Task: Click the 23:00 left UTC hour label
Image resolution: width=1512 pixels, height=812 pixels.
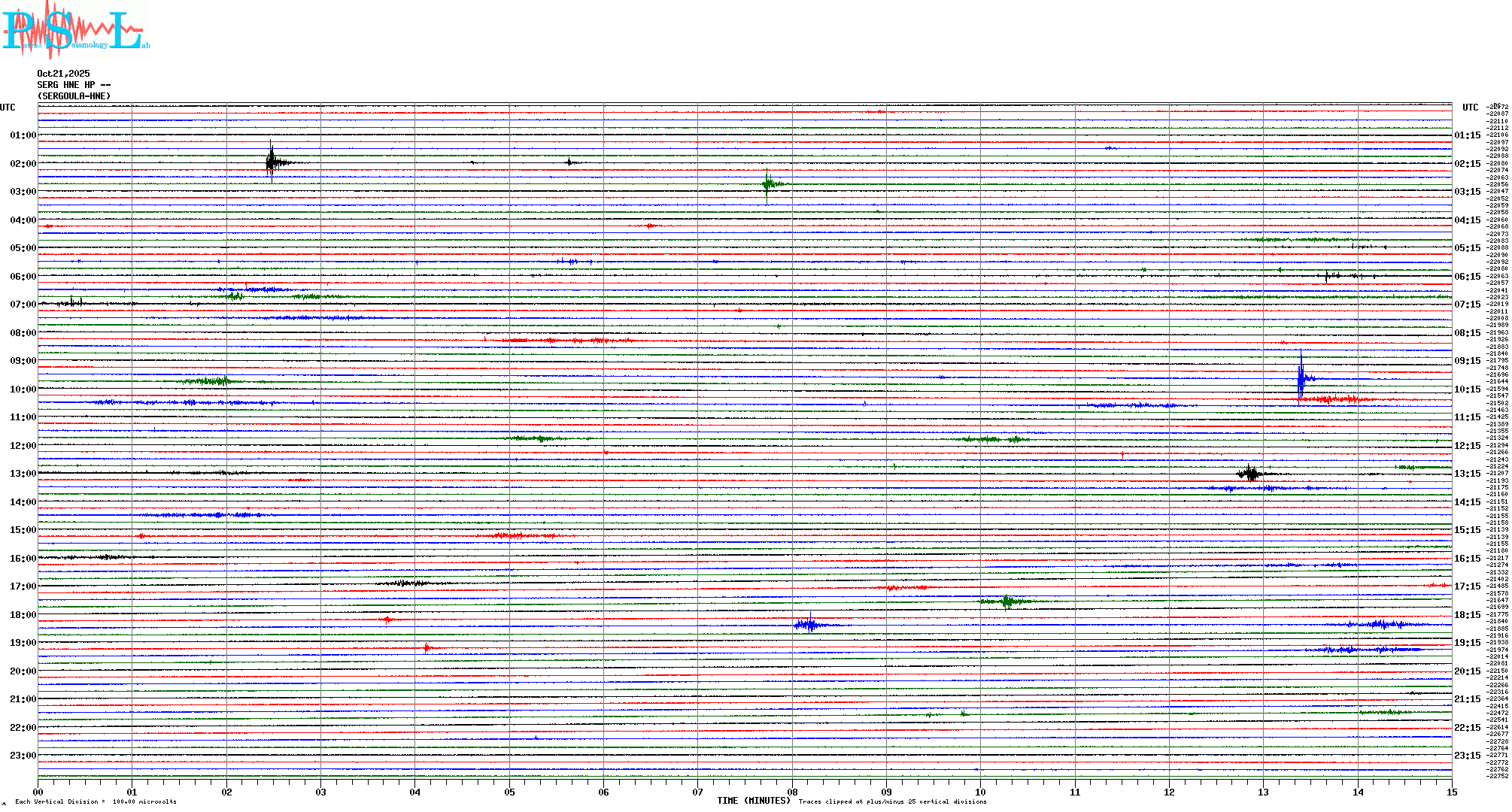Action: click(x=23, y=756)
